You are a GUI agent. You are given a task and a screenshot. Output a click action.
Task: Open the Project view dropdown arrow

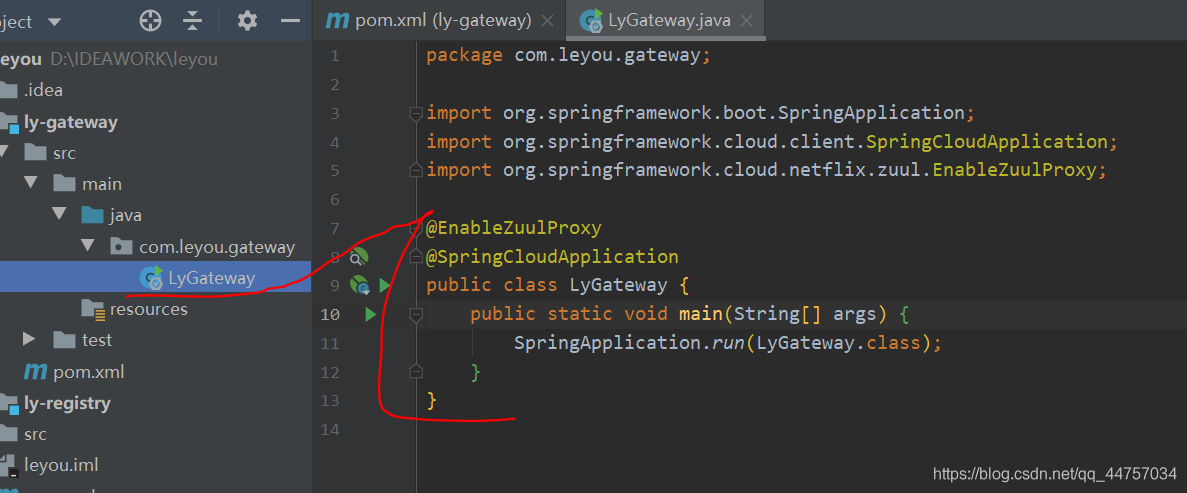coord(54,21)
